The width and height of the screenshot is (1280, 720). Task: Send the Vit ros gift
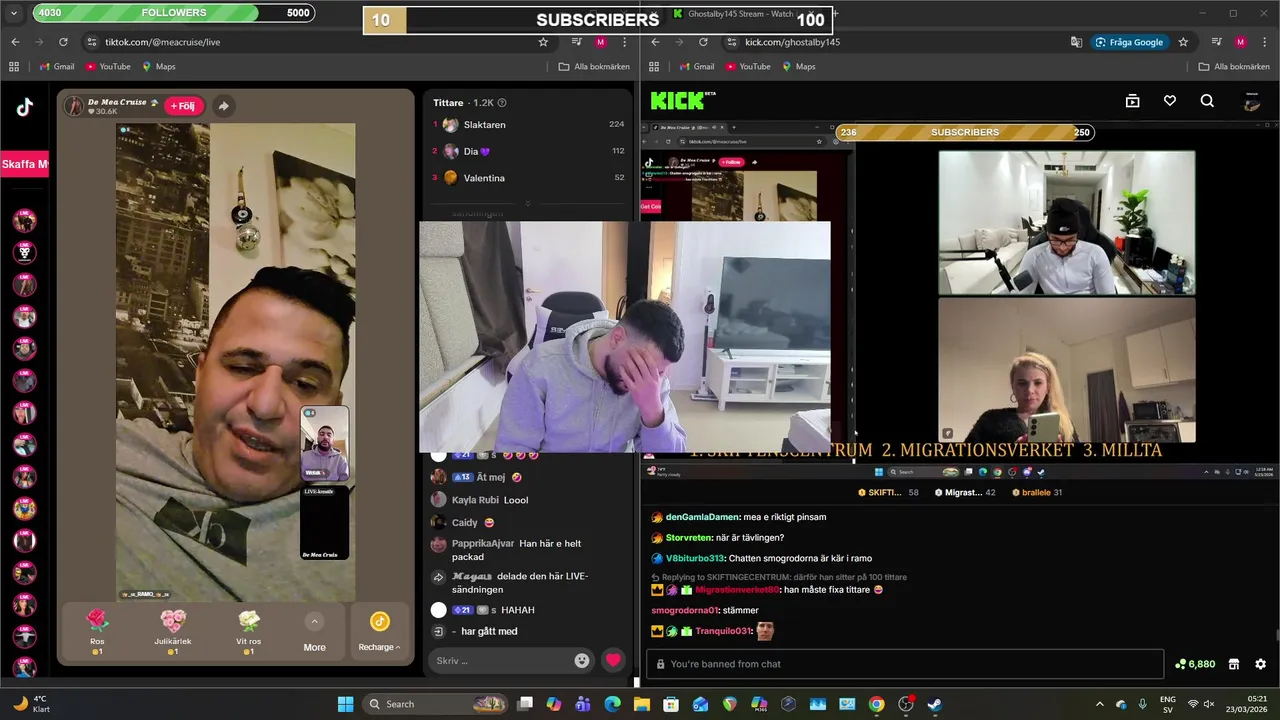click(x=249, y=631)
